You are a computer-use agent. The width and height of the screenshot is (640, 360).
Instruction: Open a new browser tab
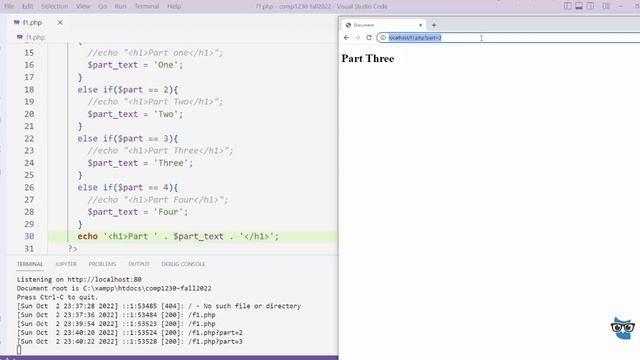point(434,25)
